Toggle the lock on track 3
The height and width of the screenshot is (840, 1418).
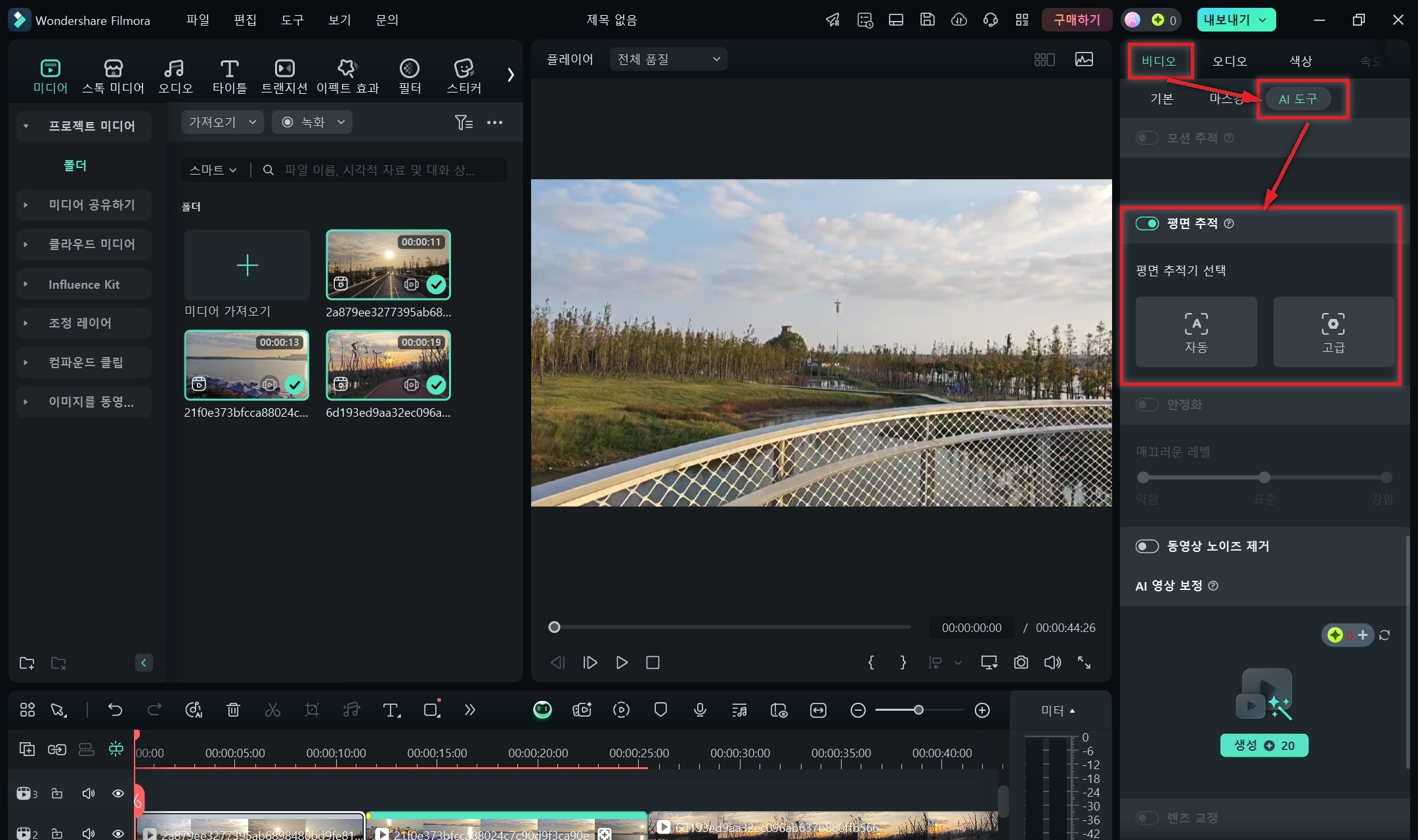point(57,793)
